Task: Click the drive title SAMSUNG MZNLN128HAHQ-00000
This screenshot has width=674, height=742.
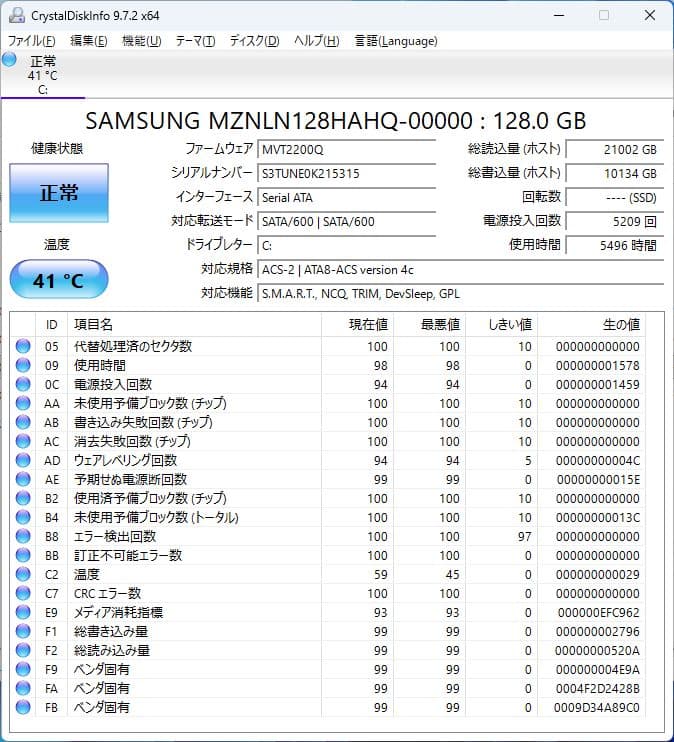Action: point(279,121)
